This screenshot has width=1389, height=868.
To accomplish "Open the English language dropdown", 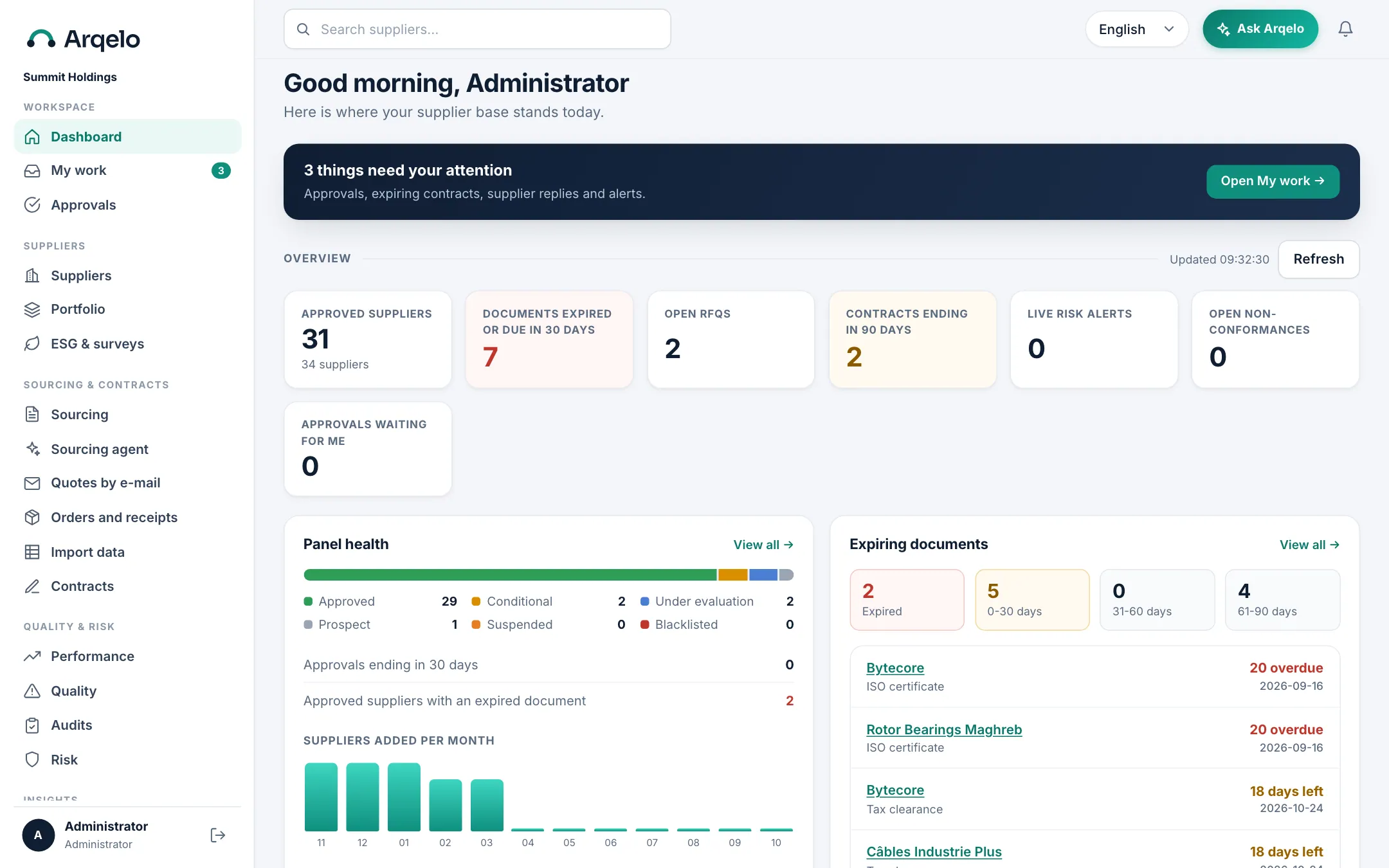I will 1136,29.
